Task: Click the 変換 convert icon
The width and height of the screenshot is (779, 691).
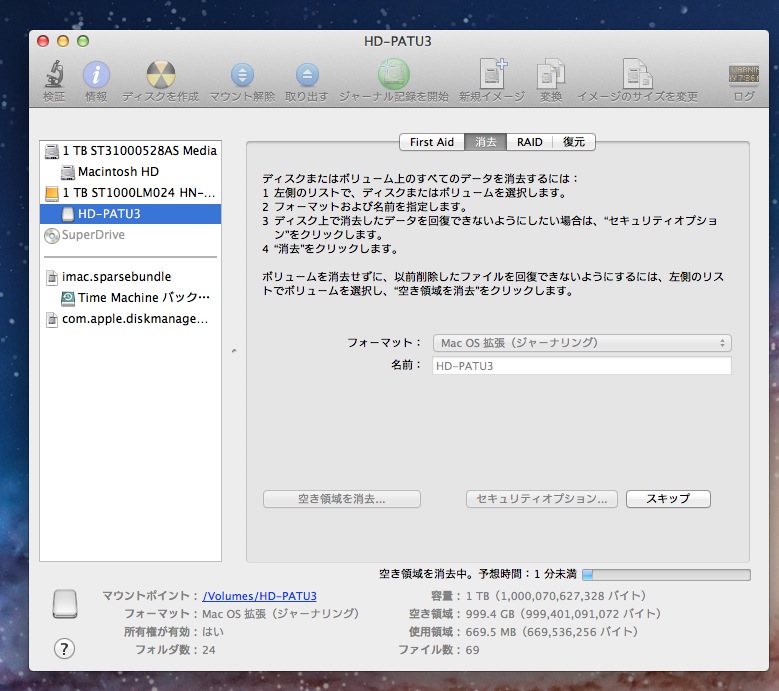Action: click(x=551, y=75)
